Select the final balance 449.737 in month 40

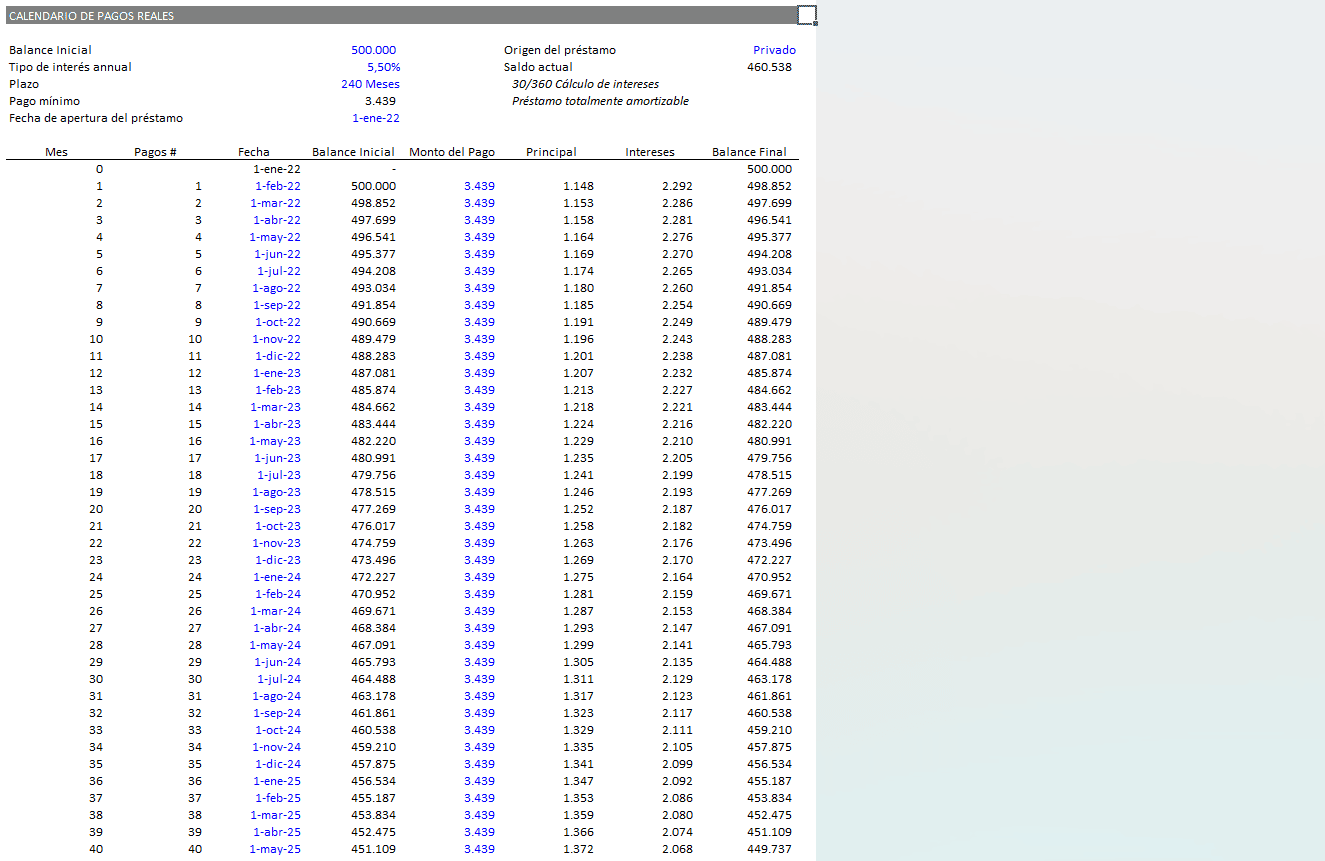click(x=769, y=849)
